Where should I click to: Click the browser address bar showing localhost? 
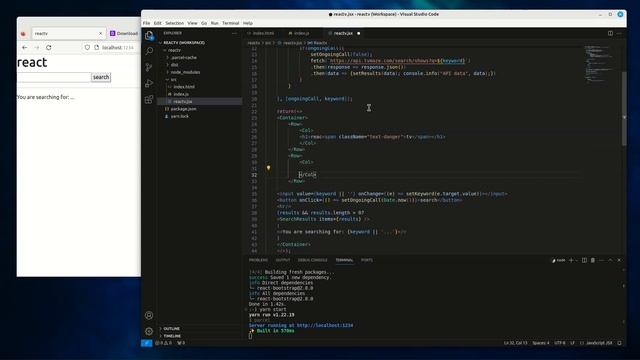(x=118, y=48)
